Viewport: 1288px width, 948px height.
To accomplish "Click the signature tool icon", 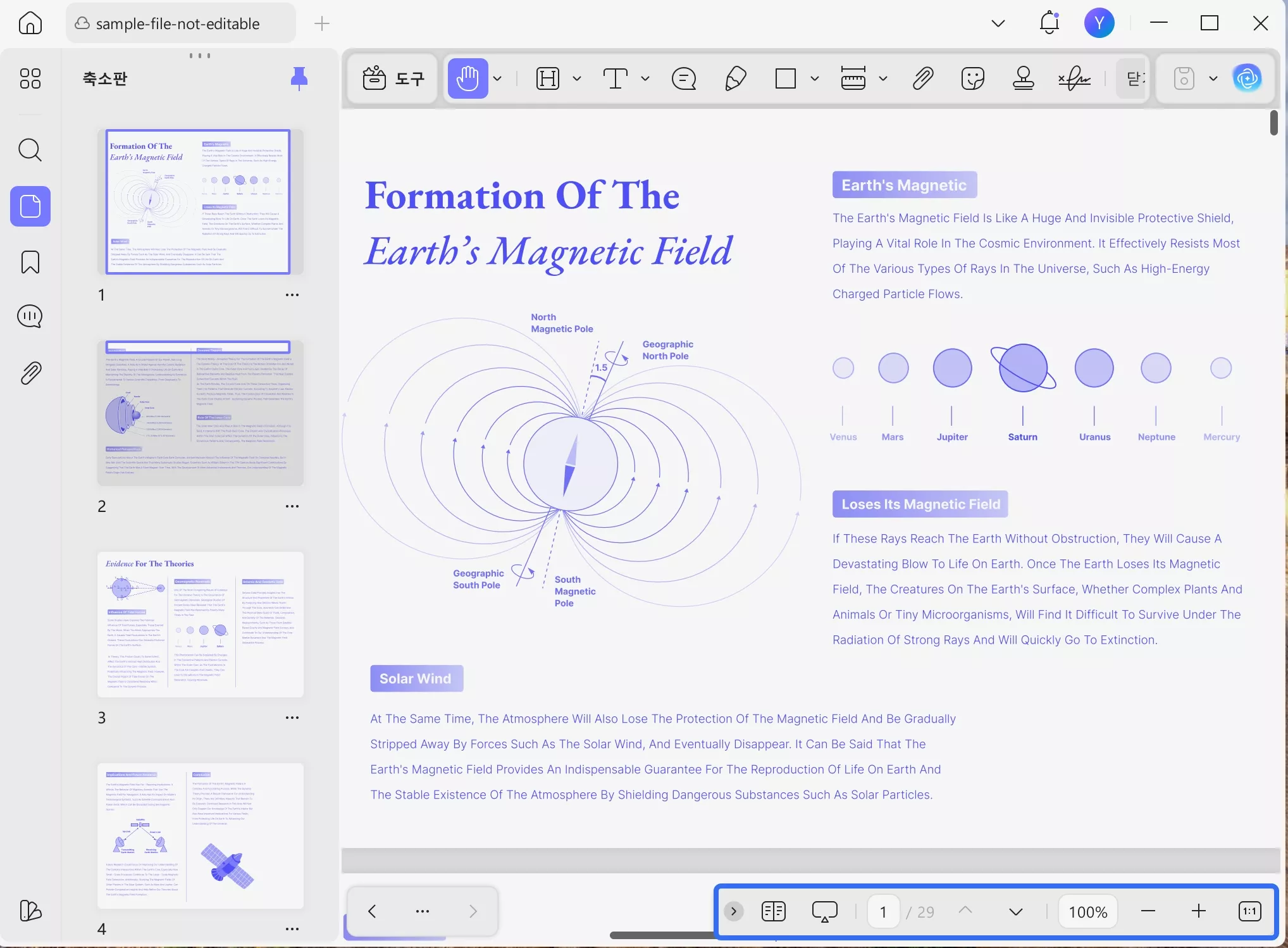I will 1074,78.
